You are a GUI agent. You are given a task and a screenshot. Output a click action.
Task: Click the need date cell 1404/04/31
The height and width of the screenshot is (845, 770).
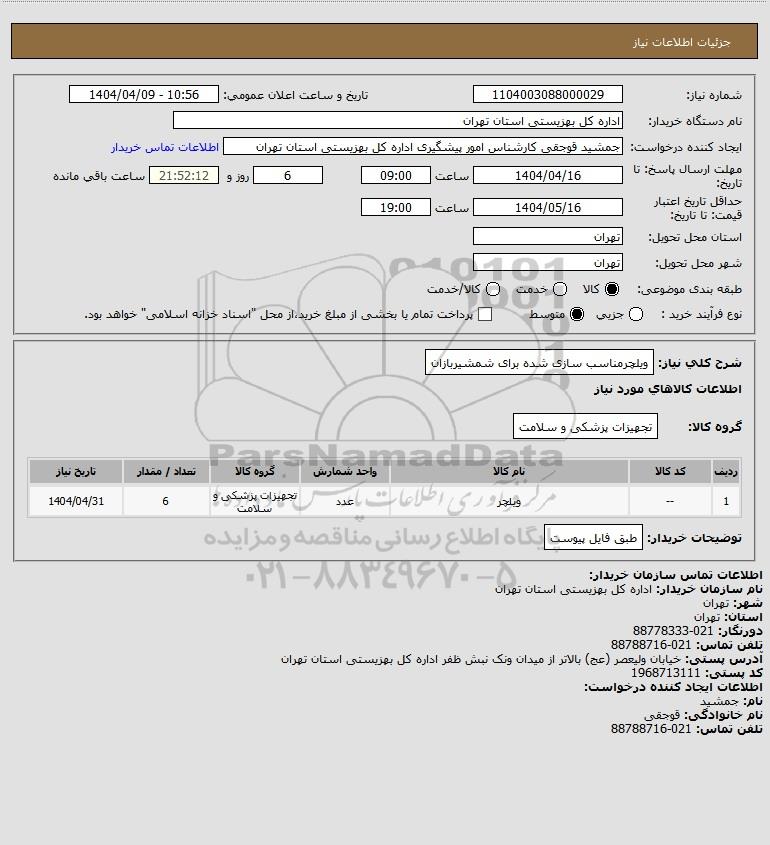[76, 501]
